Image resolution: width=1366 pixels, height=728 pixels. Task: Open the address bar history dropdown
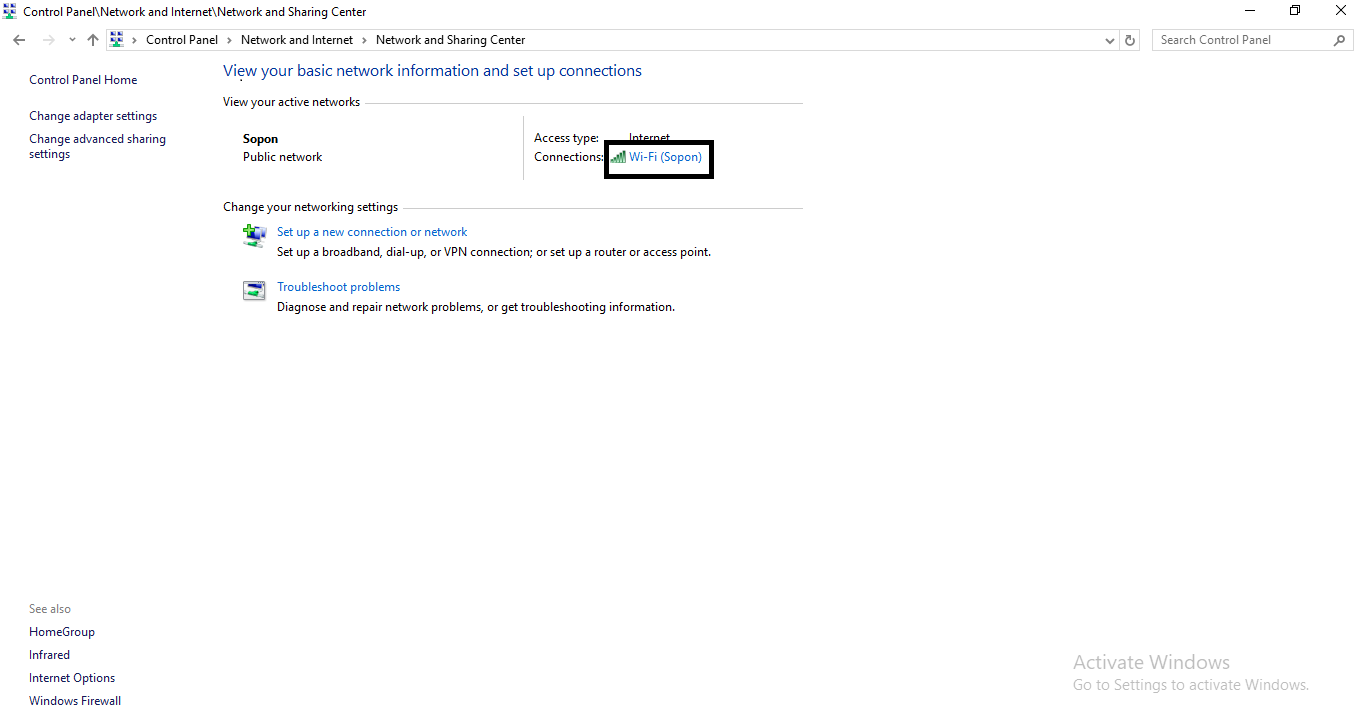pyautogui.click(x=1110, y=40)
